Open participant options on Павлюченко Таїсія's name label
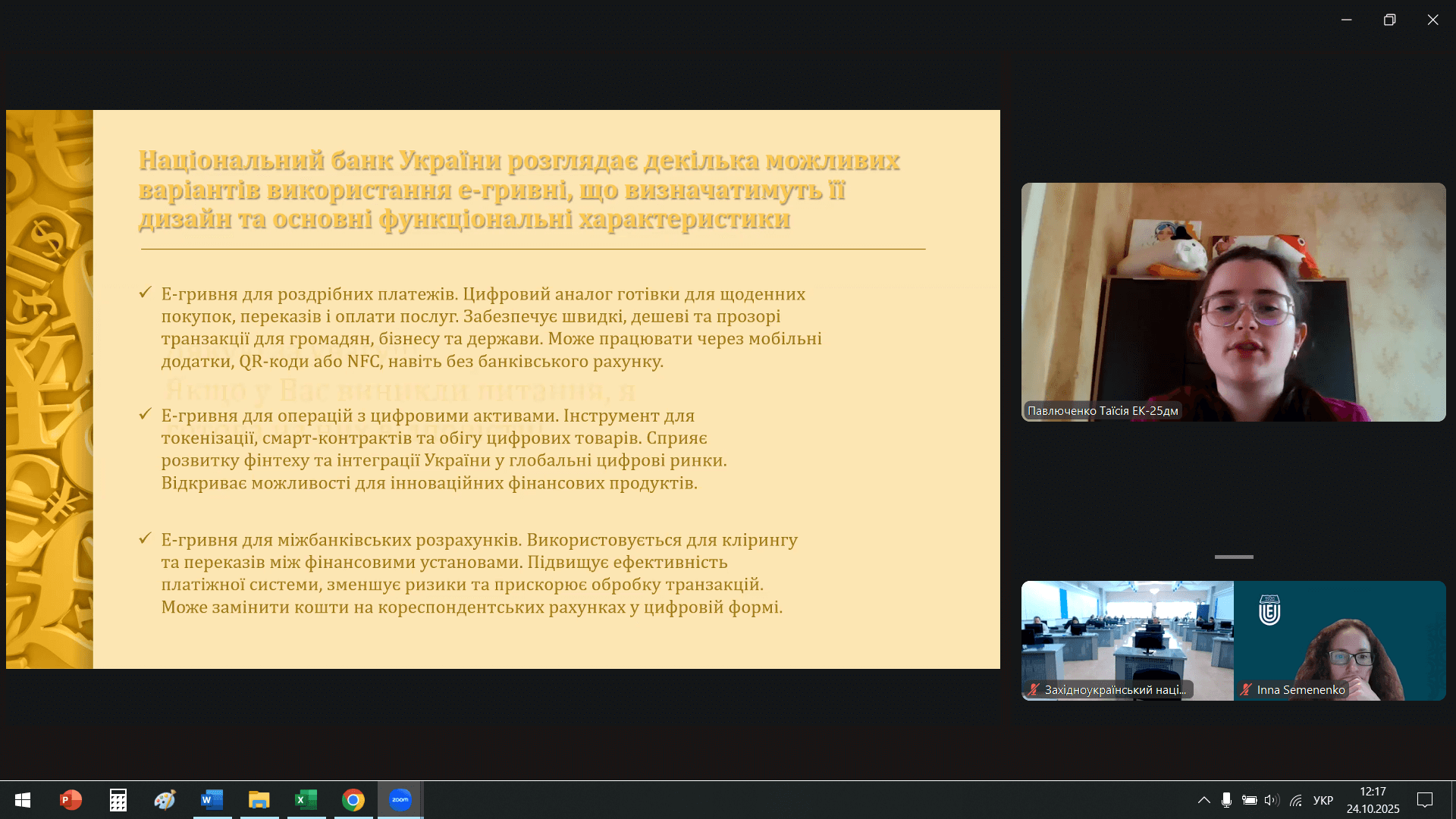 coord(1103,410)
